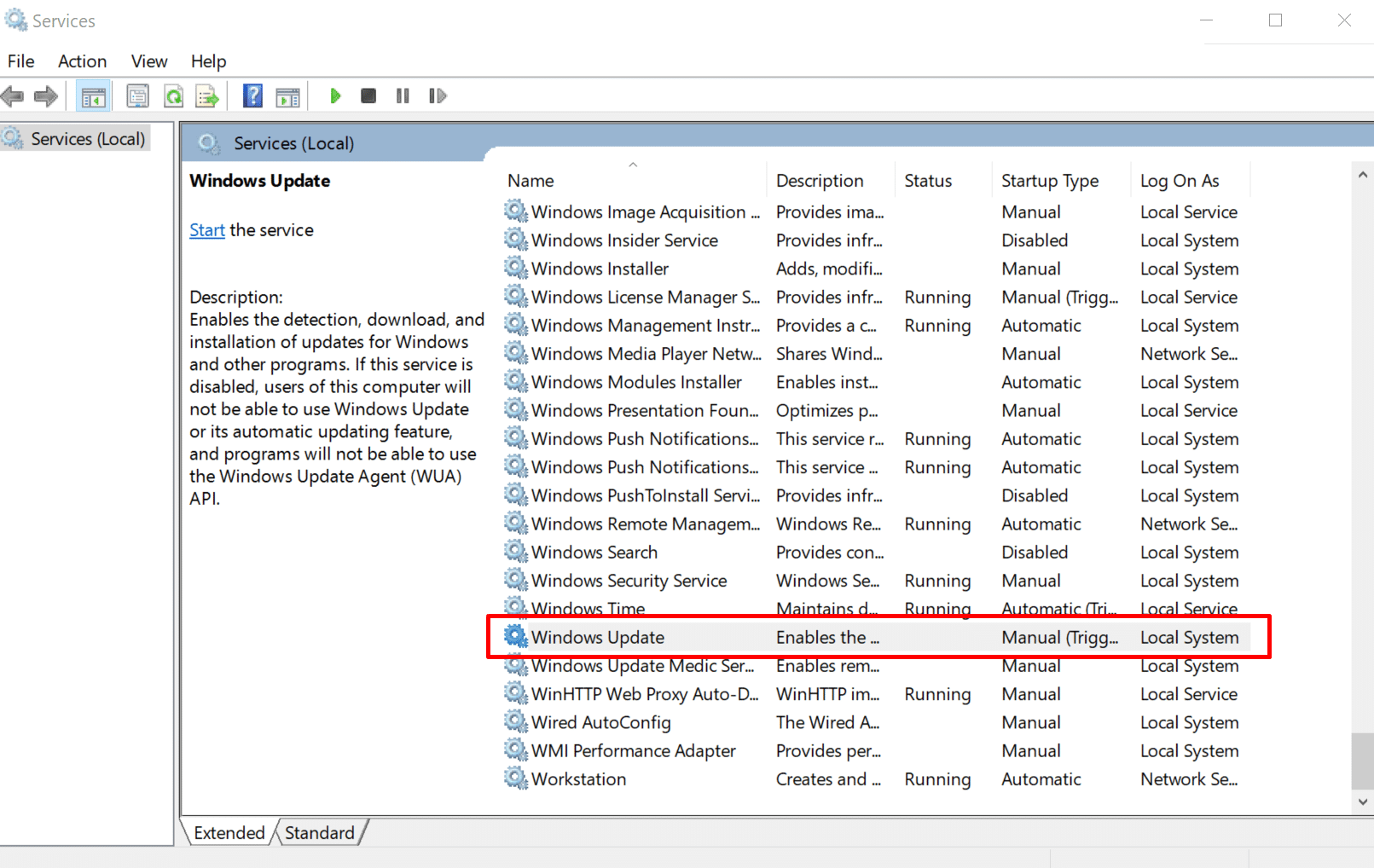Click the Help toolbar icon

(252, 95)
